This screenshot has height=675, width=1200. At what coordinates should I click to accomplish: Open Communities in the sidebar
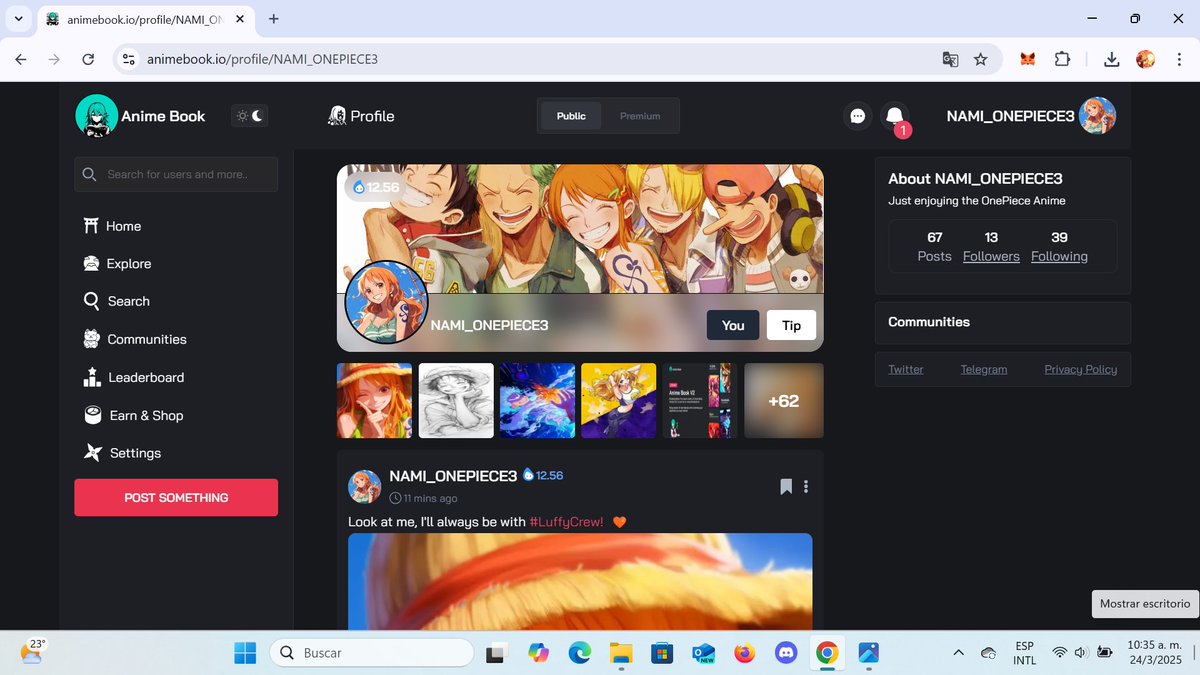(134, 339)
